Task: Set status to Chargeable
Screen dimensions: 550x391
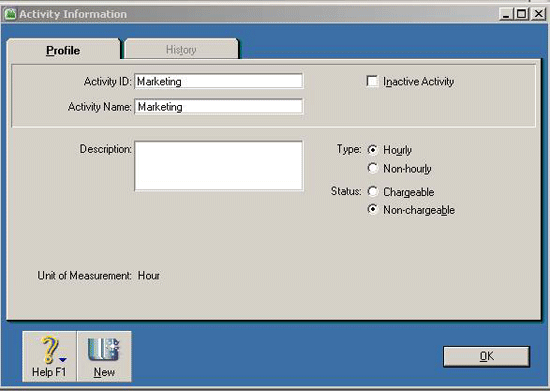Action: click(373, 191)
